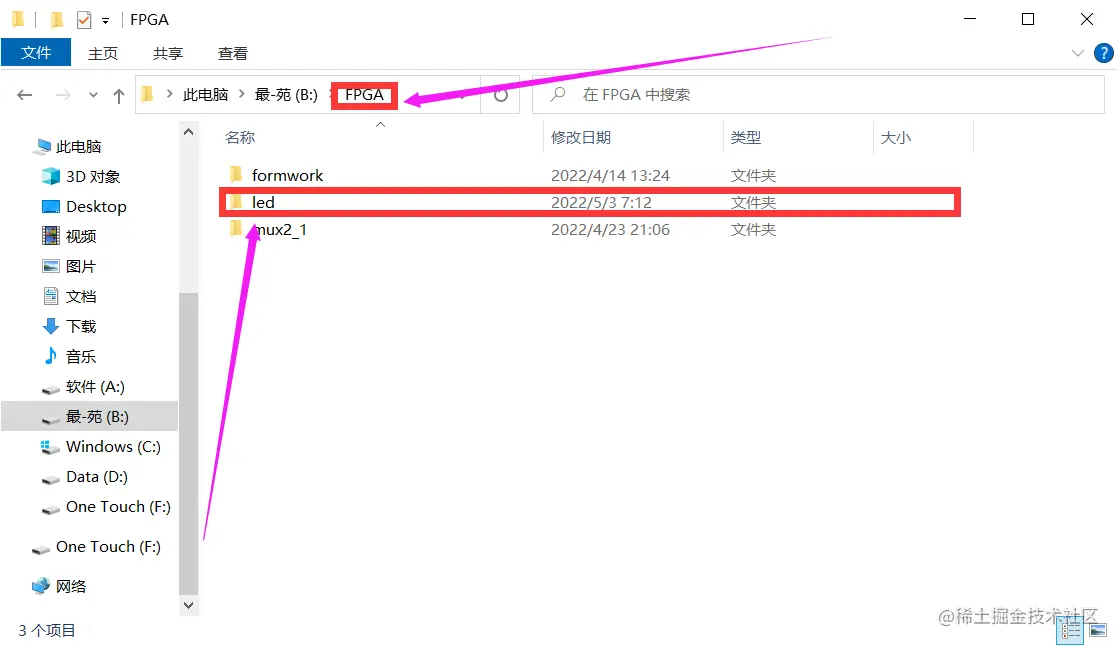Select 最-苑 (B:) drive in navigation pane
Screen dimensions: 1118x646
click(98, 416)
